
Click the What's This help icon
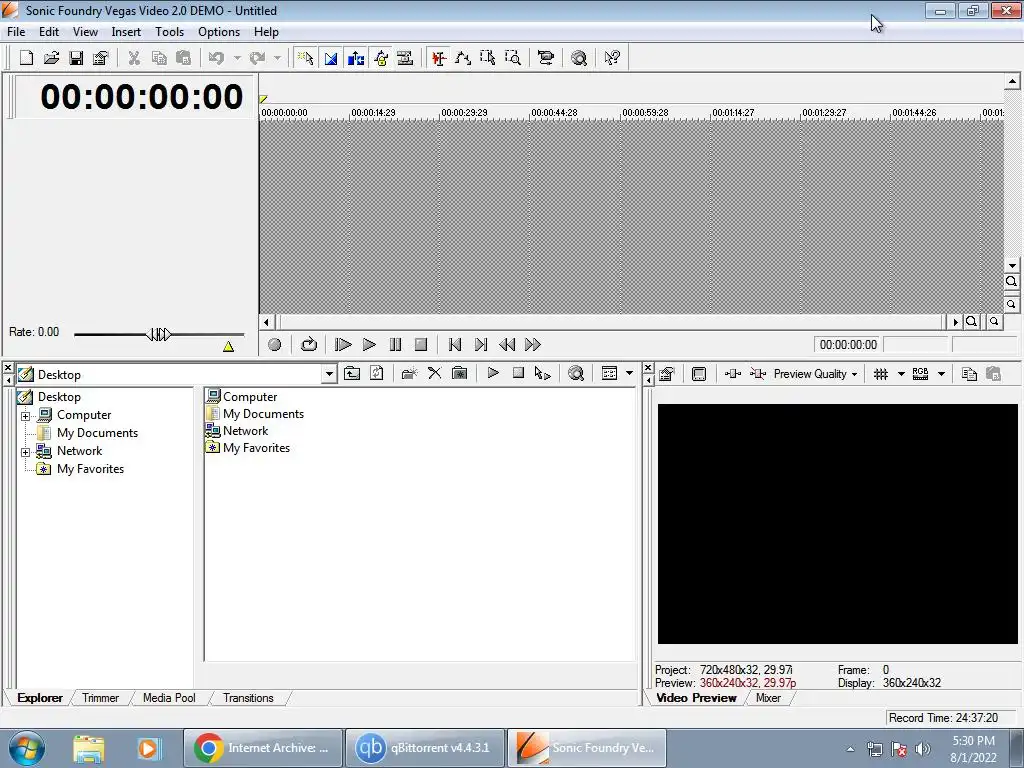point(612,58)
